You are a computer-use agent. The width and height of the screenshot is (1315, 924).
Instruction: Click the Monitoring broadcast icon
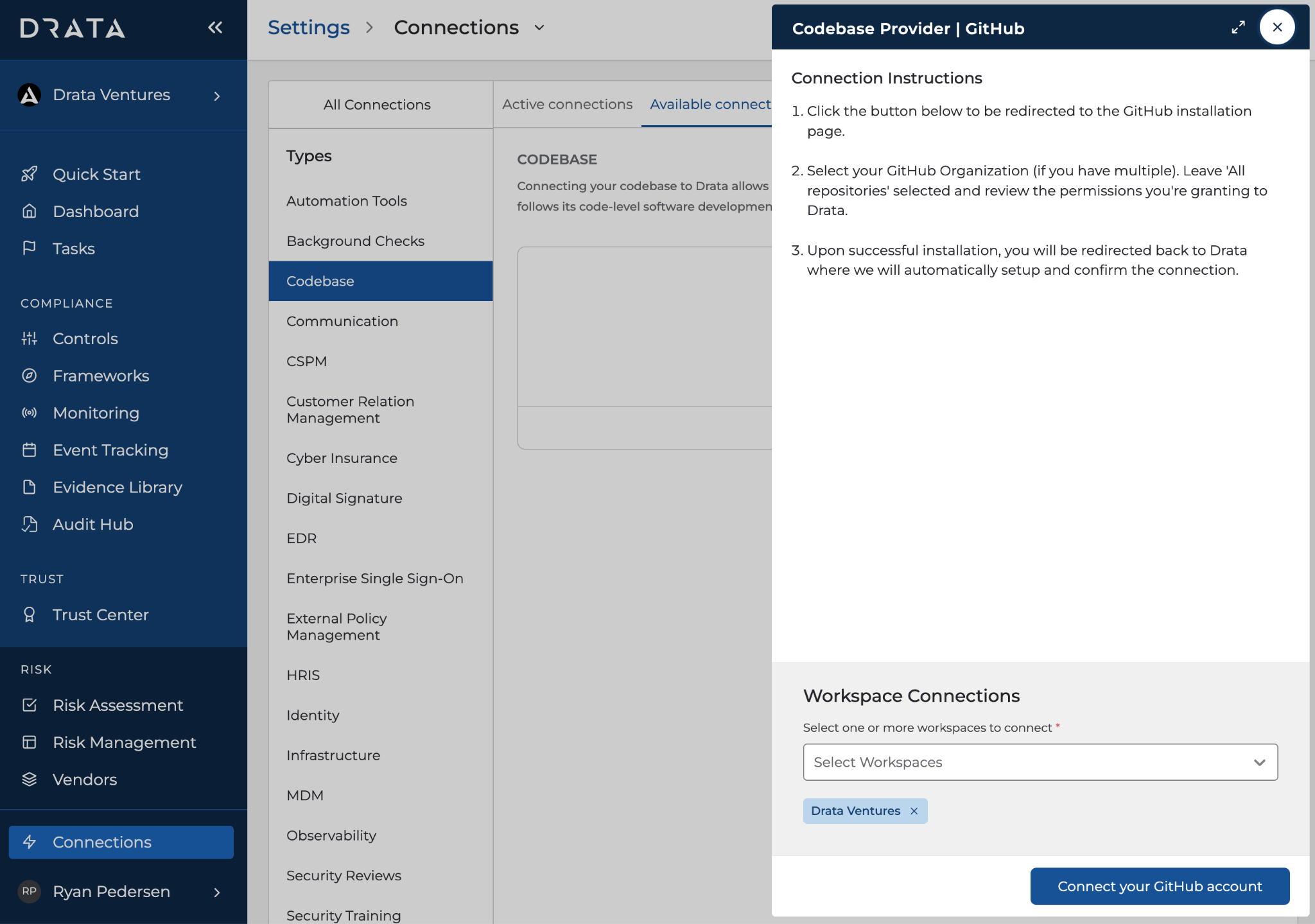click(30, 413)
